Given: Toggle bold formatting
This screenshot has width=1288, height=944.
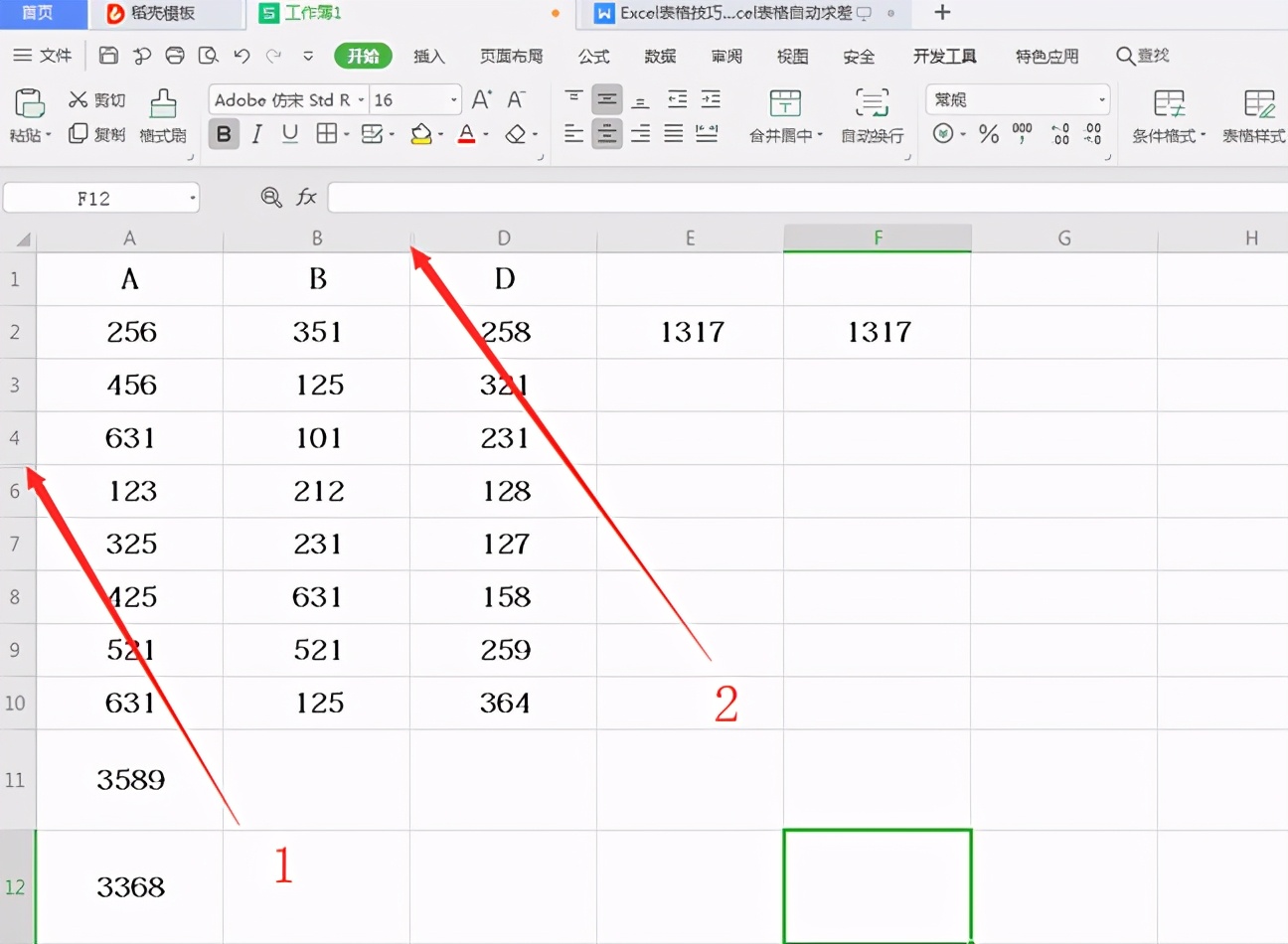Looking at the screenshot, I should [223, 133].
